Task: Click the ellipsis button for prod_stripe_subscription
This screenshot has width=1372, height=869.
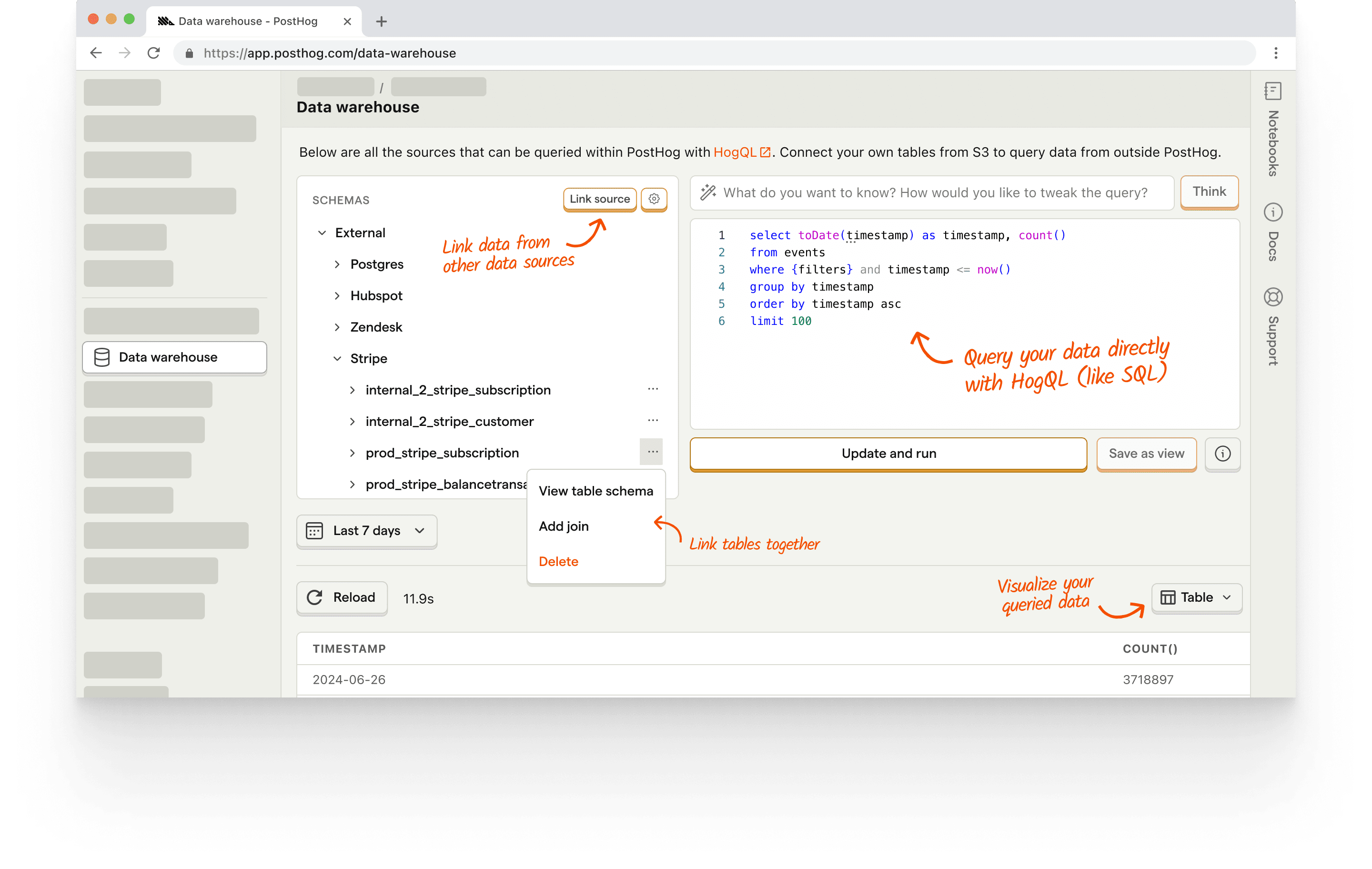Action: tap(651, 452)
